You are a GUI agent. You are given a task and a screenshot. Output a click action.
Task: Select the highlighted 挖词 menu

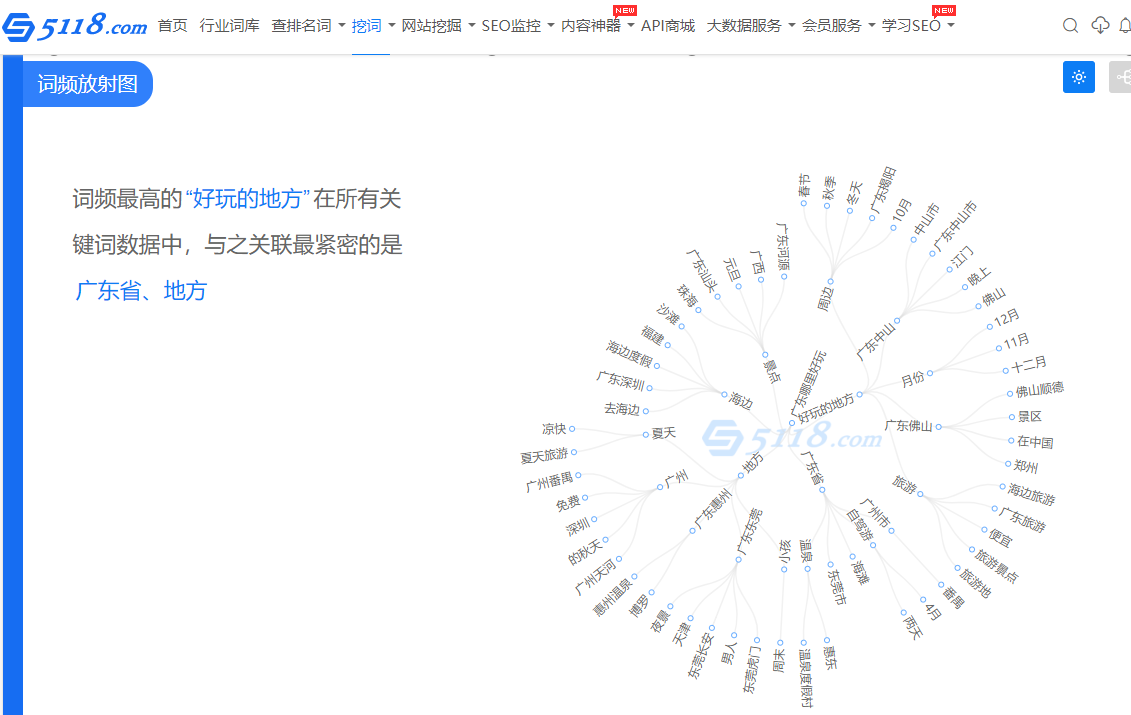coord(366,26)
